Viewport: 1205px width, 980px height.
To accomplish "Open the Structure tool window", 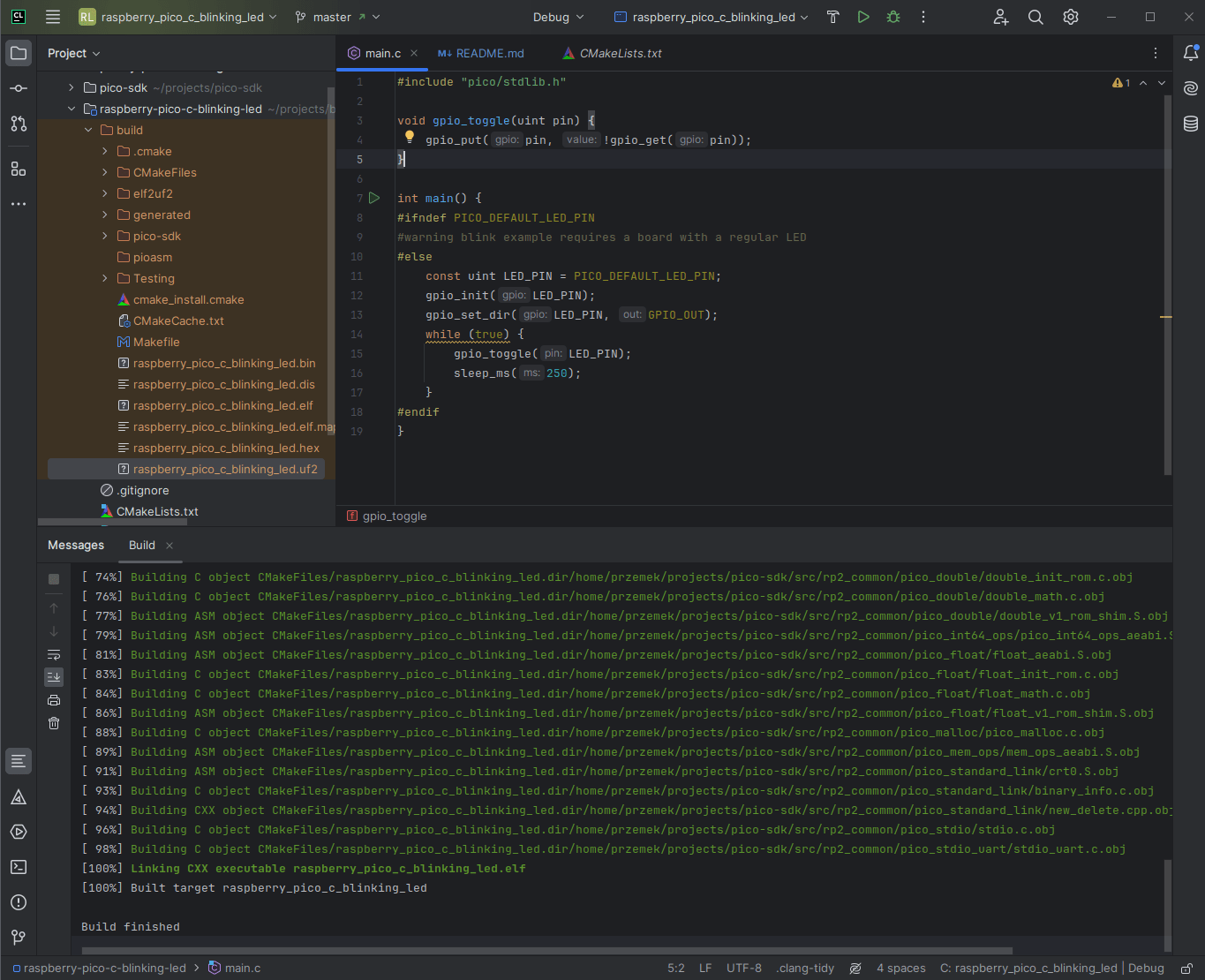I will (19, 169).
